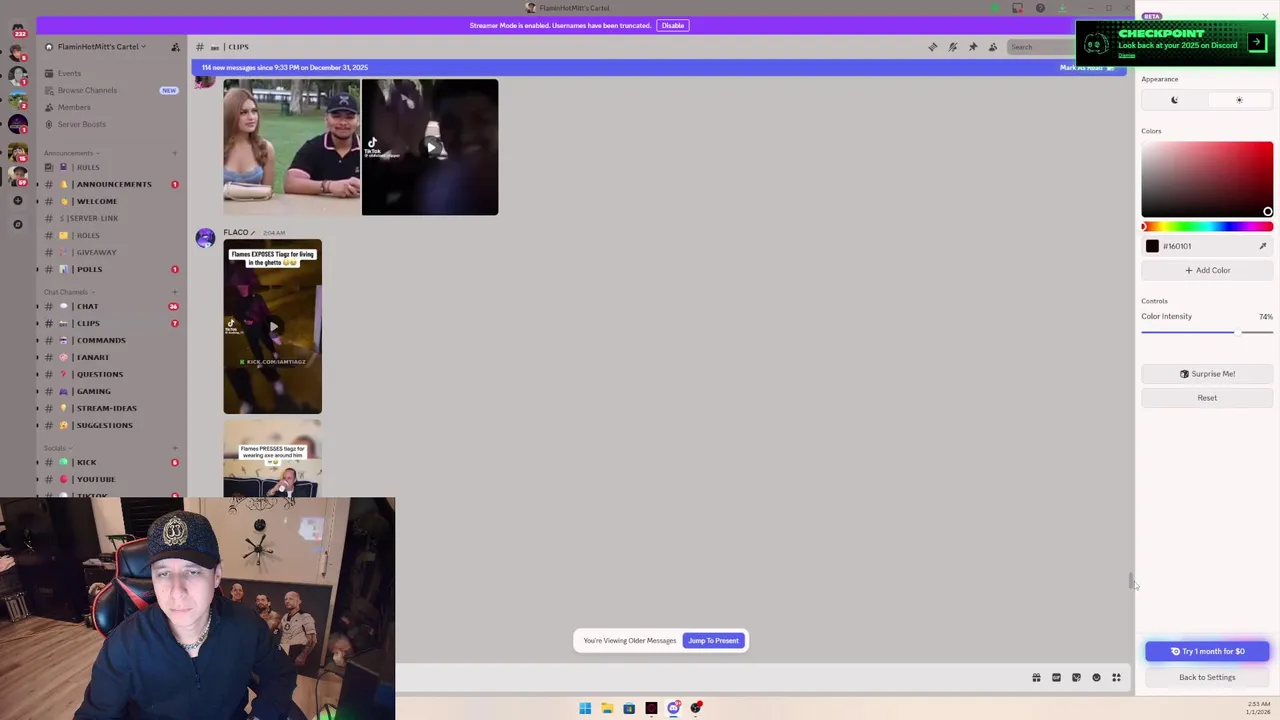Click Mark As Read

coord(1086,67)
